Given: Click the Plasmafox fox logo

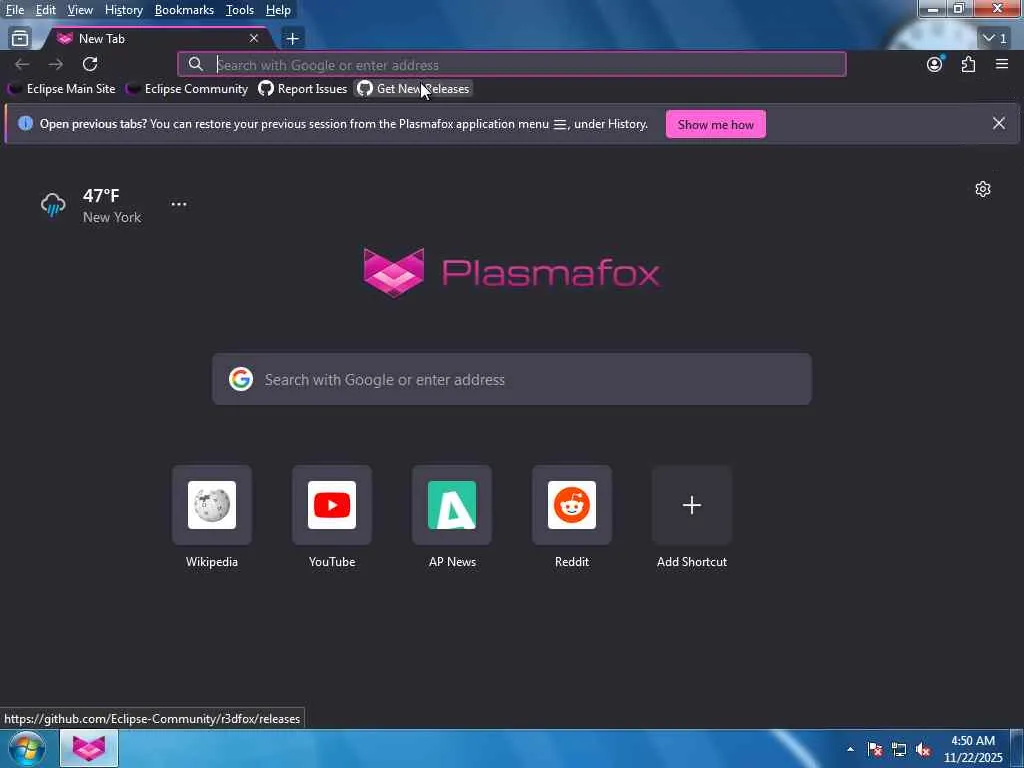Looking at the screenshot, I should pos(393,273).
